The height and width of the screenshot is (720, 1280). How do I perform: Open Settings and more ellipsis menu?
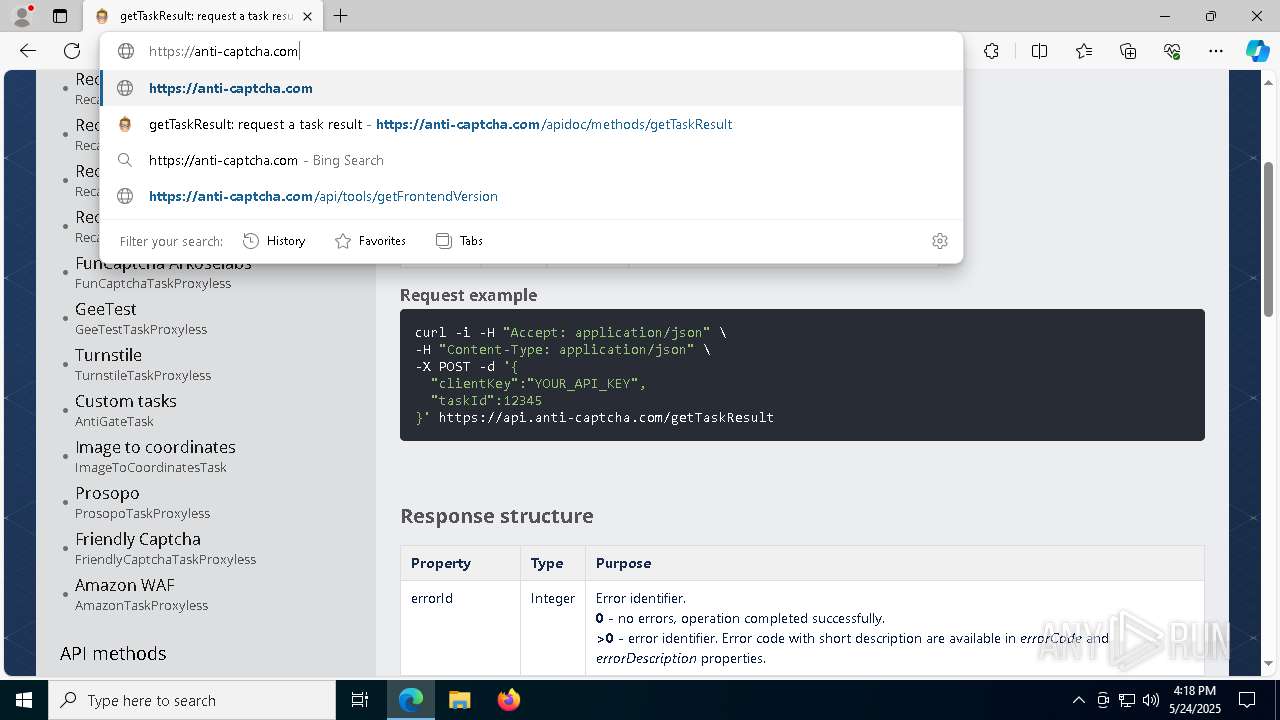(1216, 51)
